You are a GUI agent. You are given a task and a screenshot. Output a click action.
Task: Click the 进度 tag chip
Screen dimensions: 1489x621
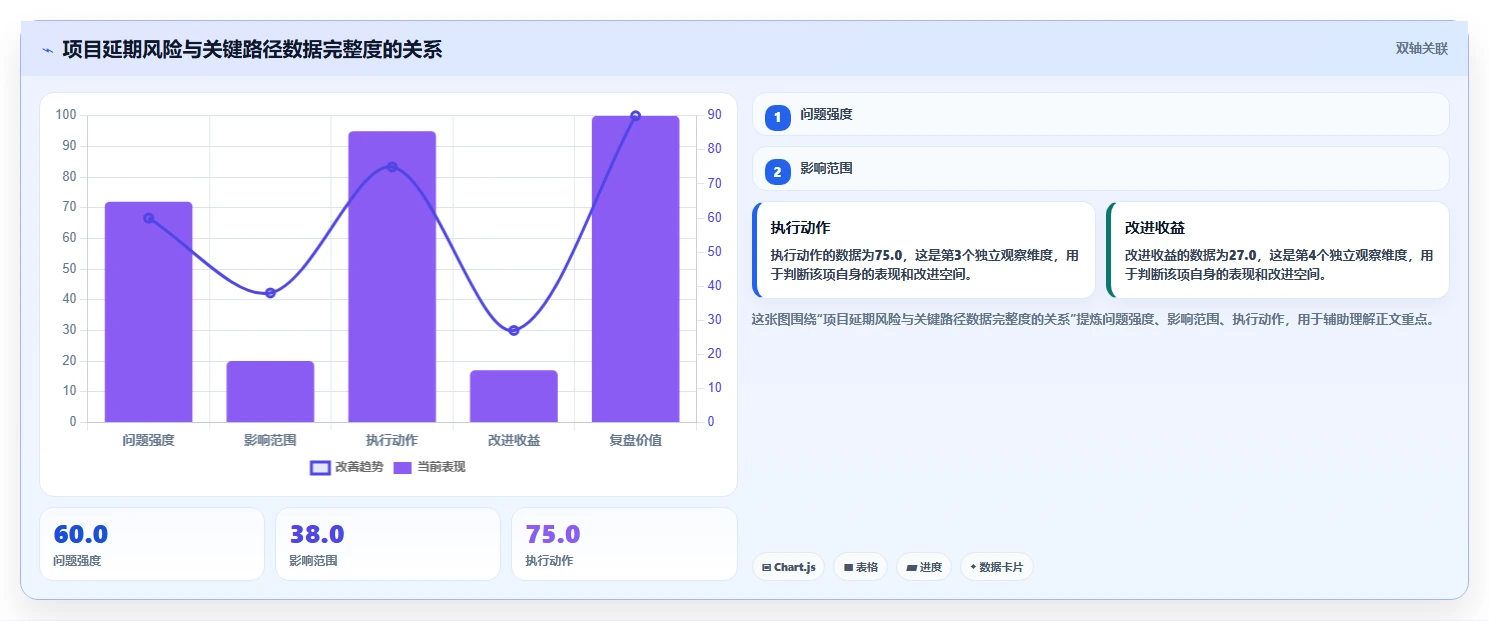[x=924, y=567]
